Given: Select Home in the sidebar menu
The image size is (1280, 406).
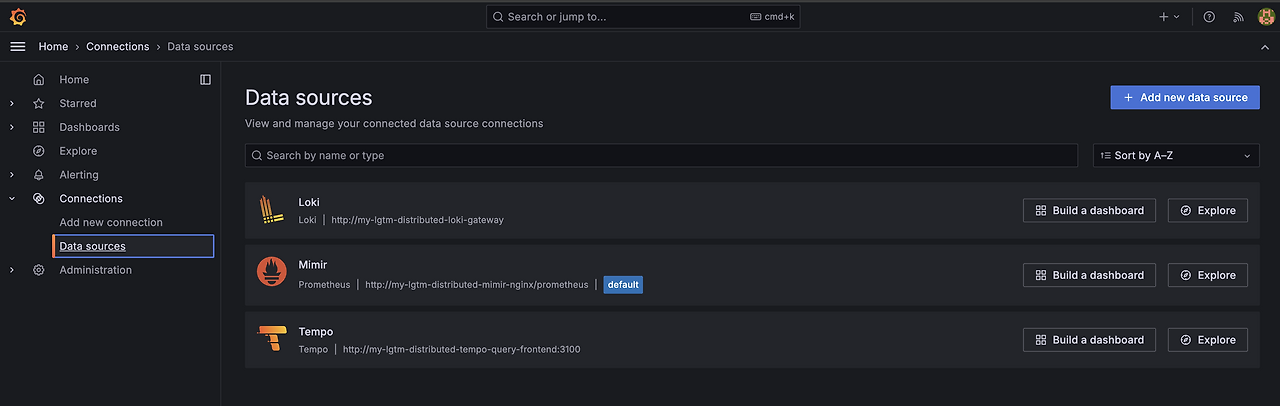Looking at the screenshot, I should click(x=74, y=80).
